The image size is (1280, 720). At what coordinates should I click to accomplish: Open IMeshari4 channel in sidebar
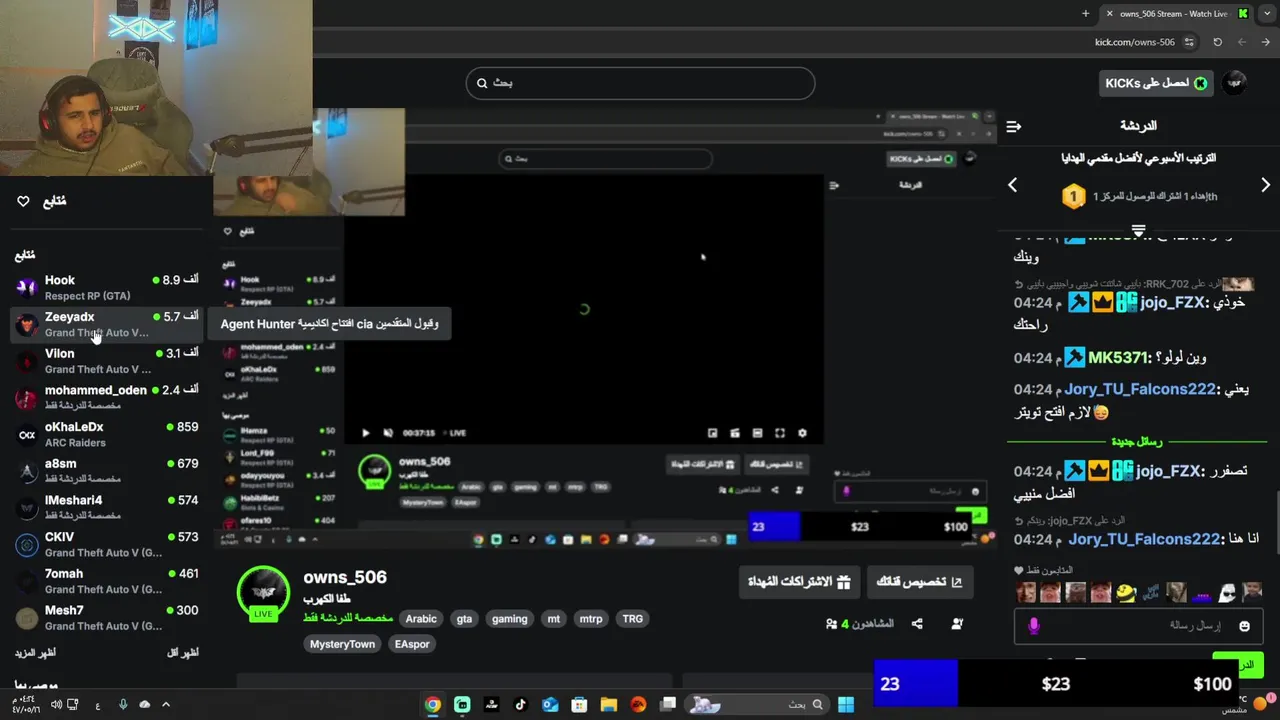click(x=106, y=508)
